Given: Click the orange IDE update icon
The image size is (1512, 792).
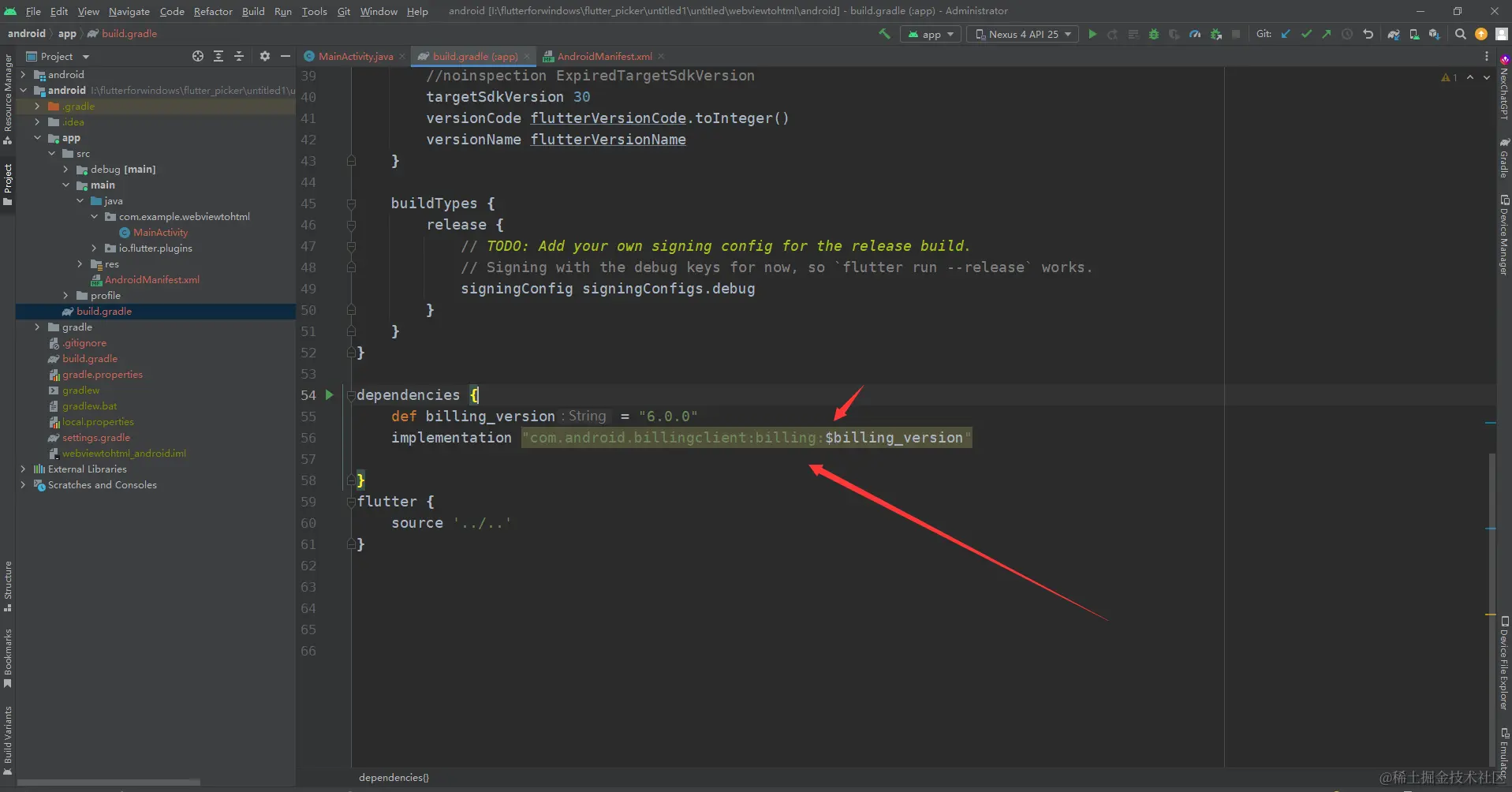Looking at the screenshot, I should [1481, 34].
